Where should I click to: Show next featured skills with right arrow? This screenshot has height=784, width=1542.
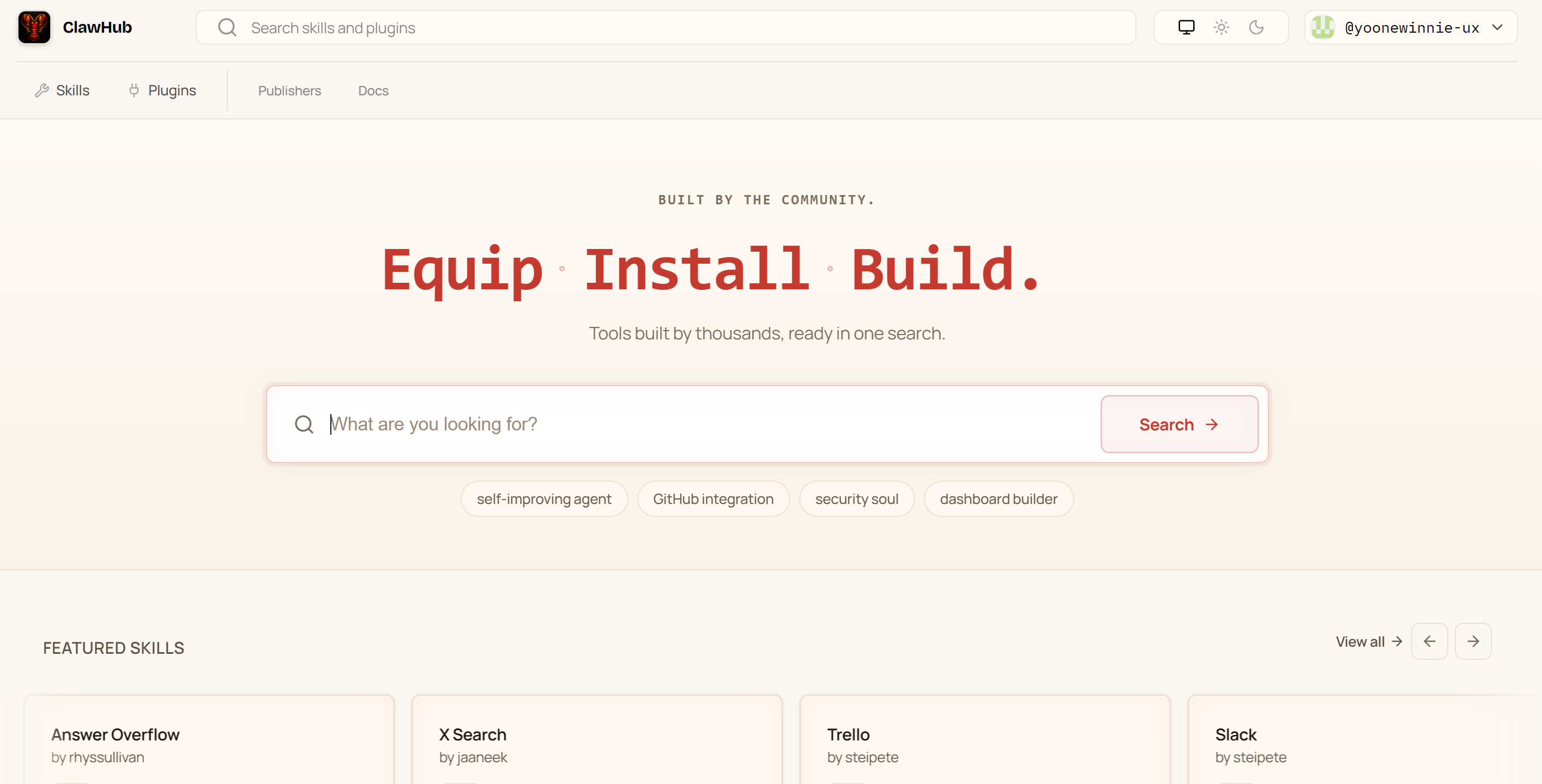(x=1473, y=642)
